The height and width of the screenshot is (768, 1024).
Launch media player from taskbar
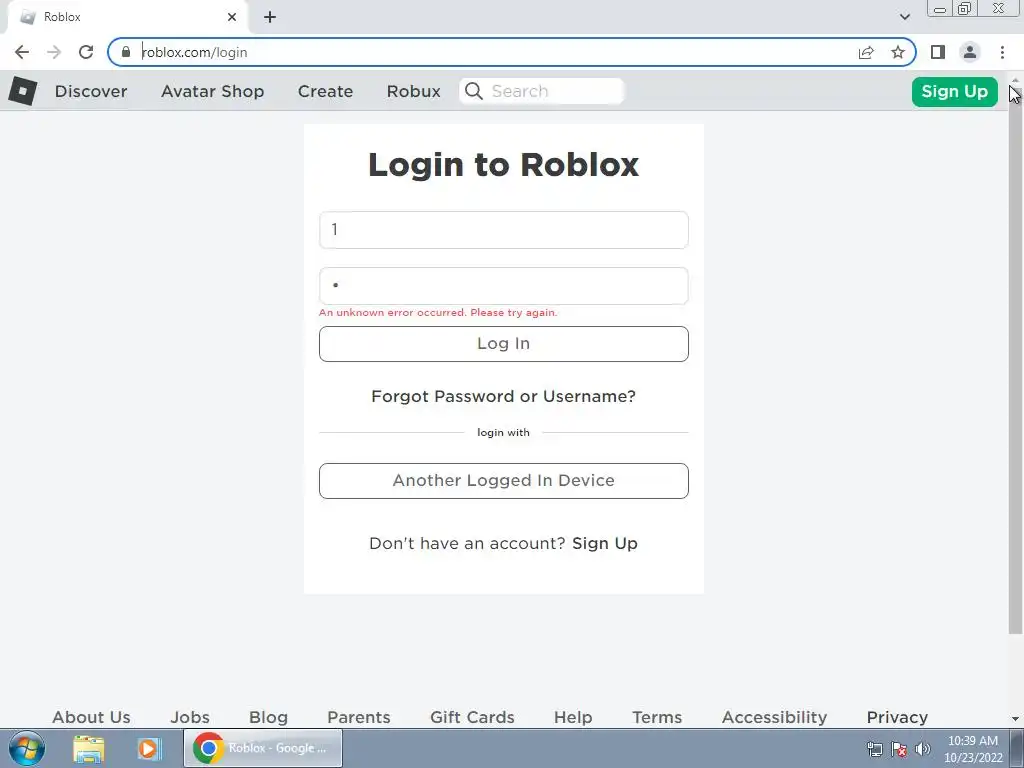pyautogui.click(x=148, y=749)
